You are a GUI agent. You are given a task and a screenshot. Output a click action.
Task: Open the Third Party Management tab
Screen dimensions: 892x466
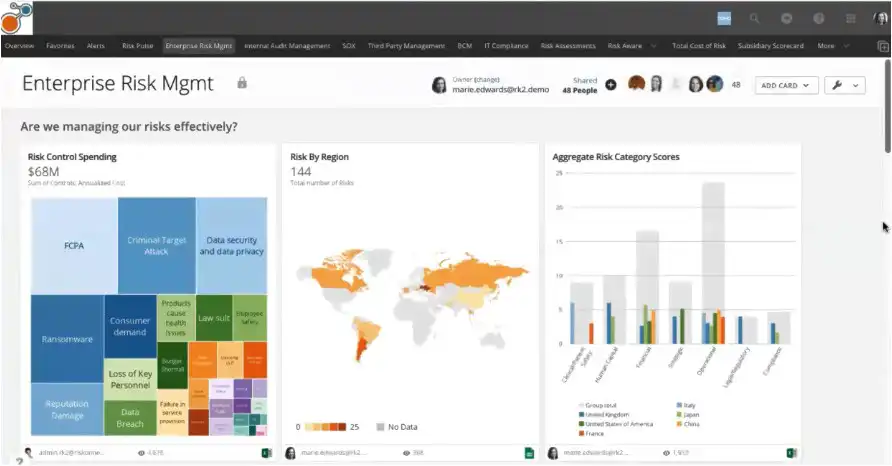coord(406,46)
